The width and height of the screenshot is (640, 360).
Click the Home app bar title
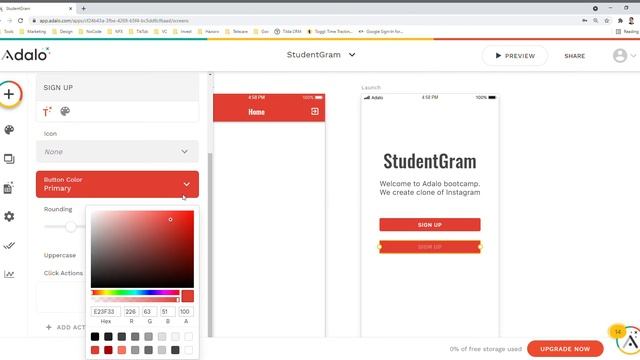click(256, 112)
